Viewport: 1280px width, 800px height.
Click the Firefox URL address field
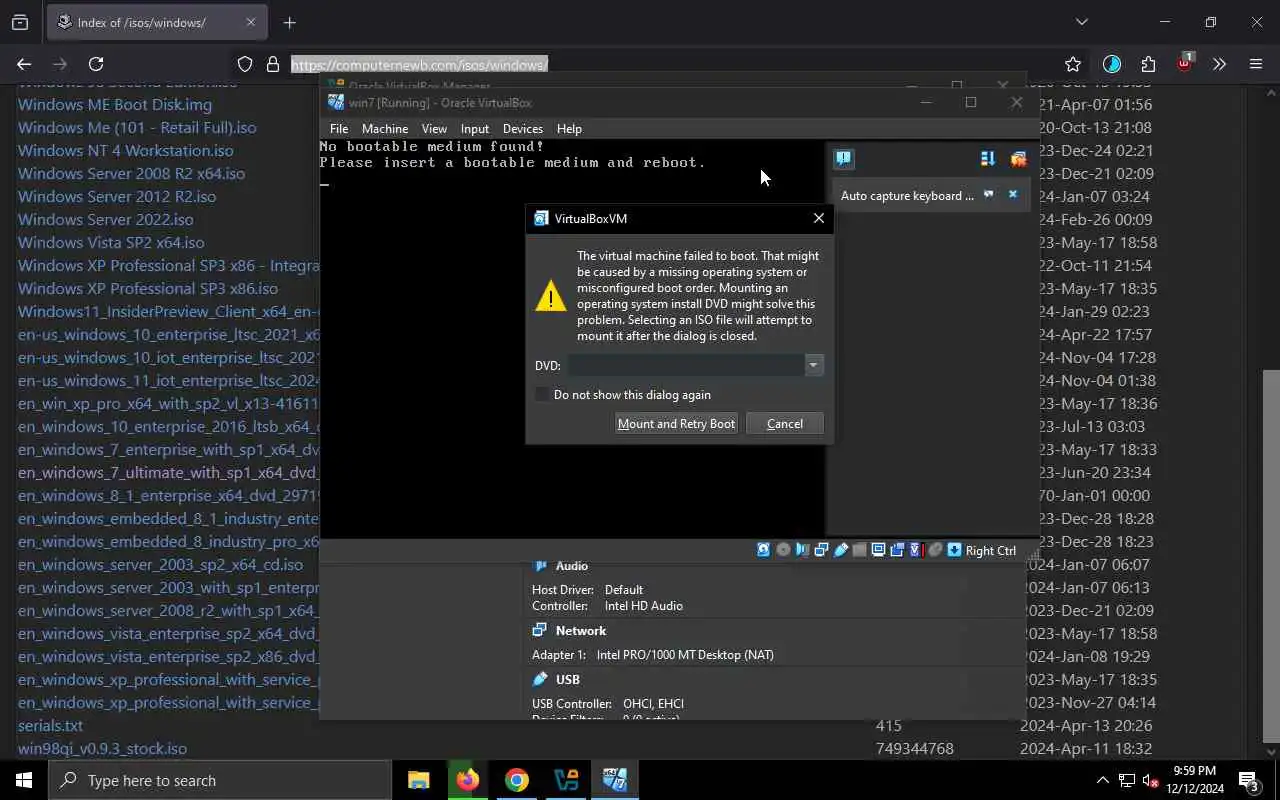click(x=660, y=64)
